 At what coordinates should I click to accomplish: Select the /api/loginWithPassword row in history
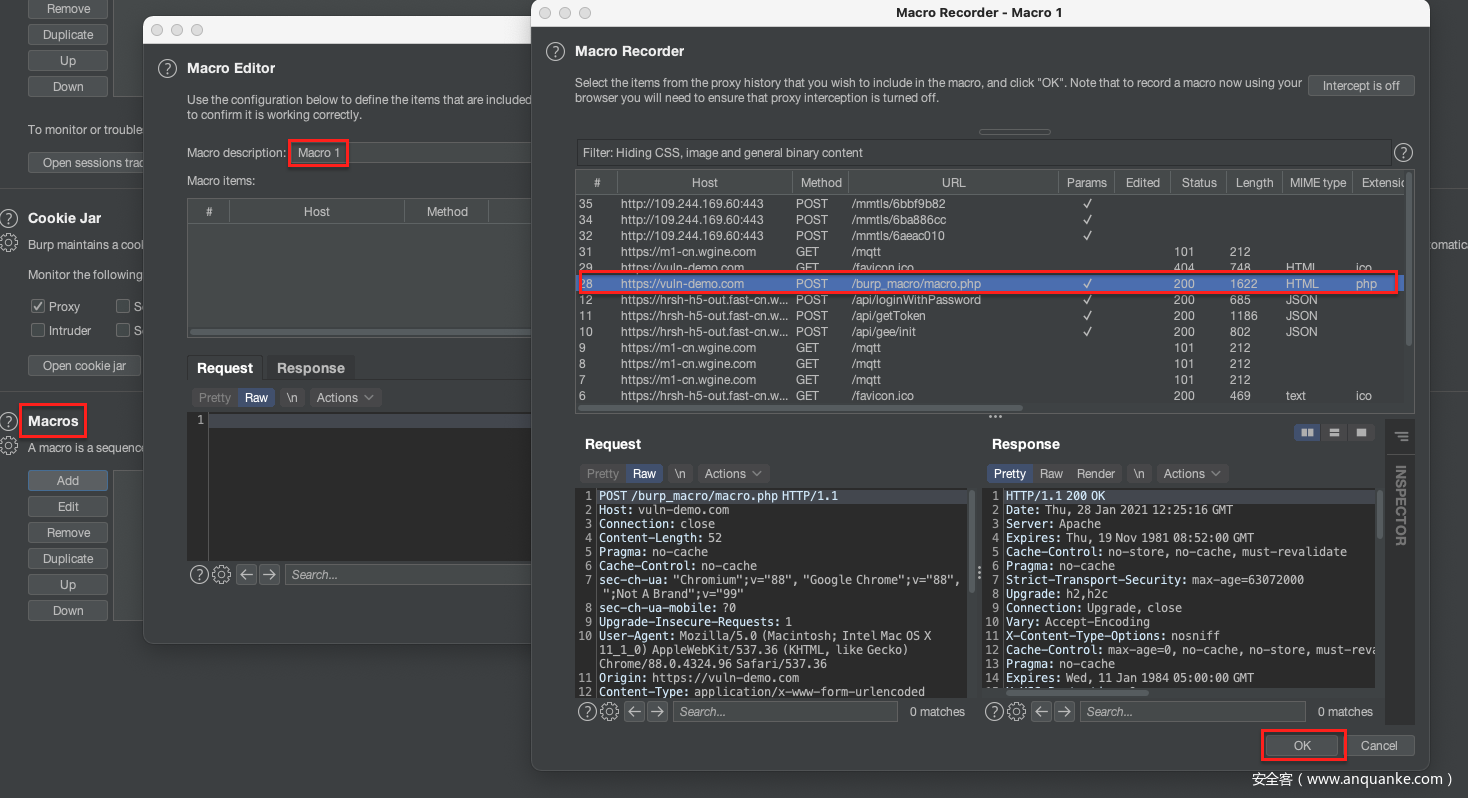pyautogui.click(x=915, y=300)
